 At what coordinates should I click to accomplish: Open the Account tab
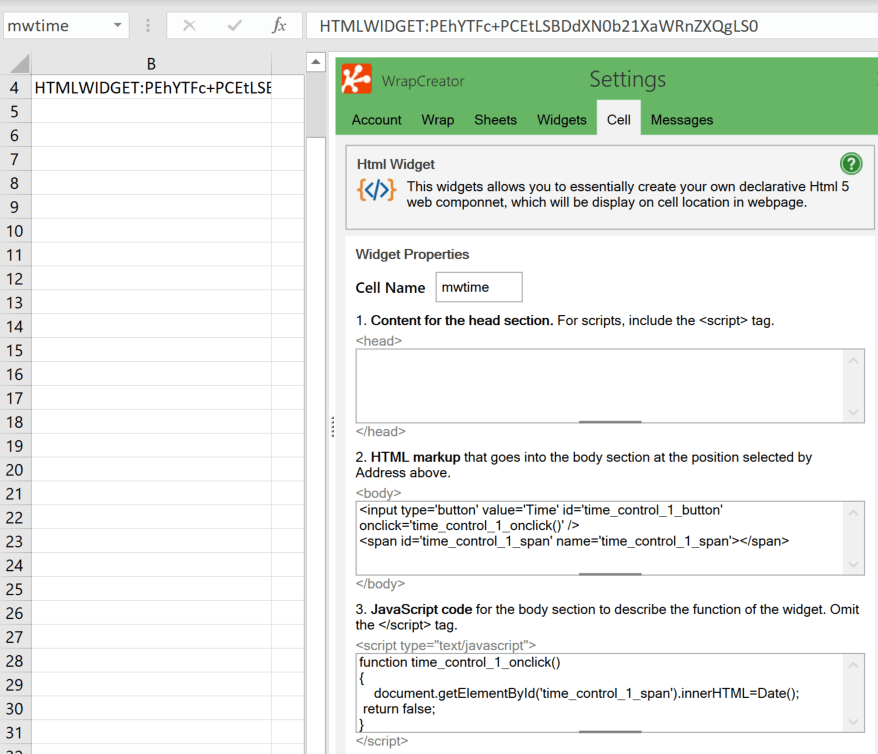tap(375, 118)
